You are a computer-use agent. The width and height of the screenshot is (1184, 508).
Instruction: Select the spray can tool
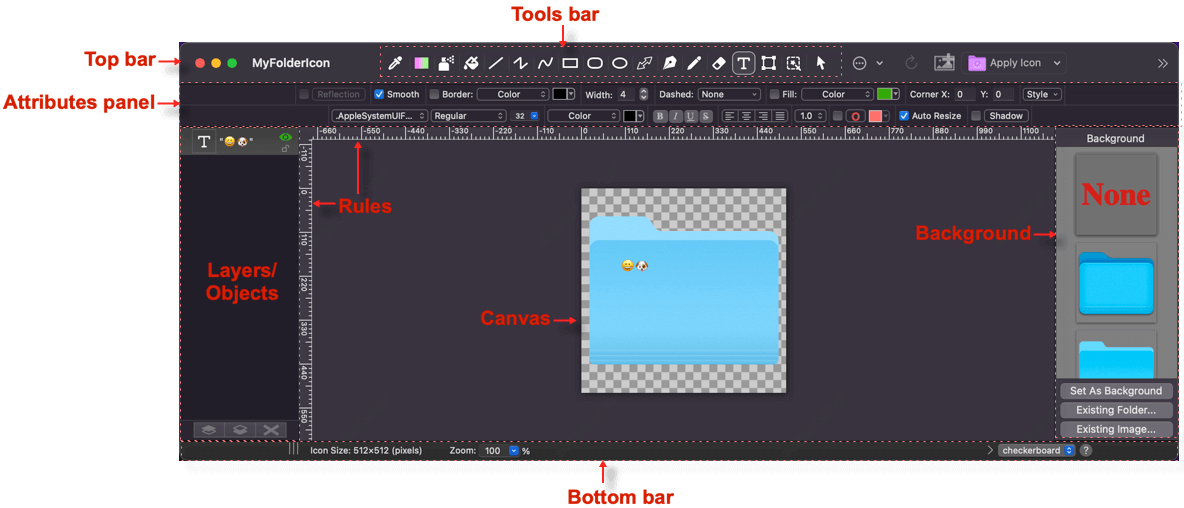tap(446, 63)
